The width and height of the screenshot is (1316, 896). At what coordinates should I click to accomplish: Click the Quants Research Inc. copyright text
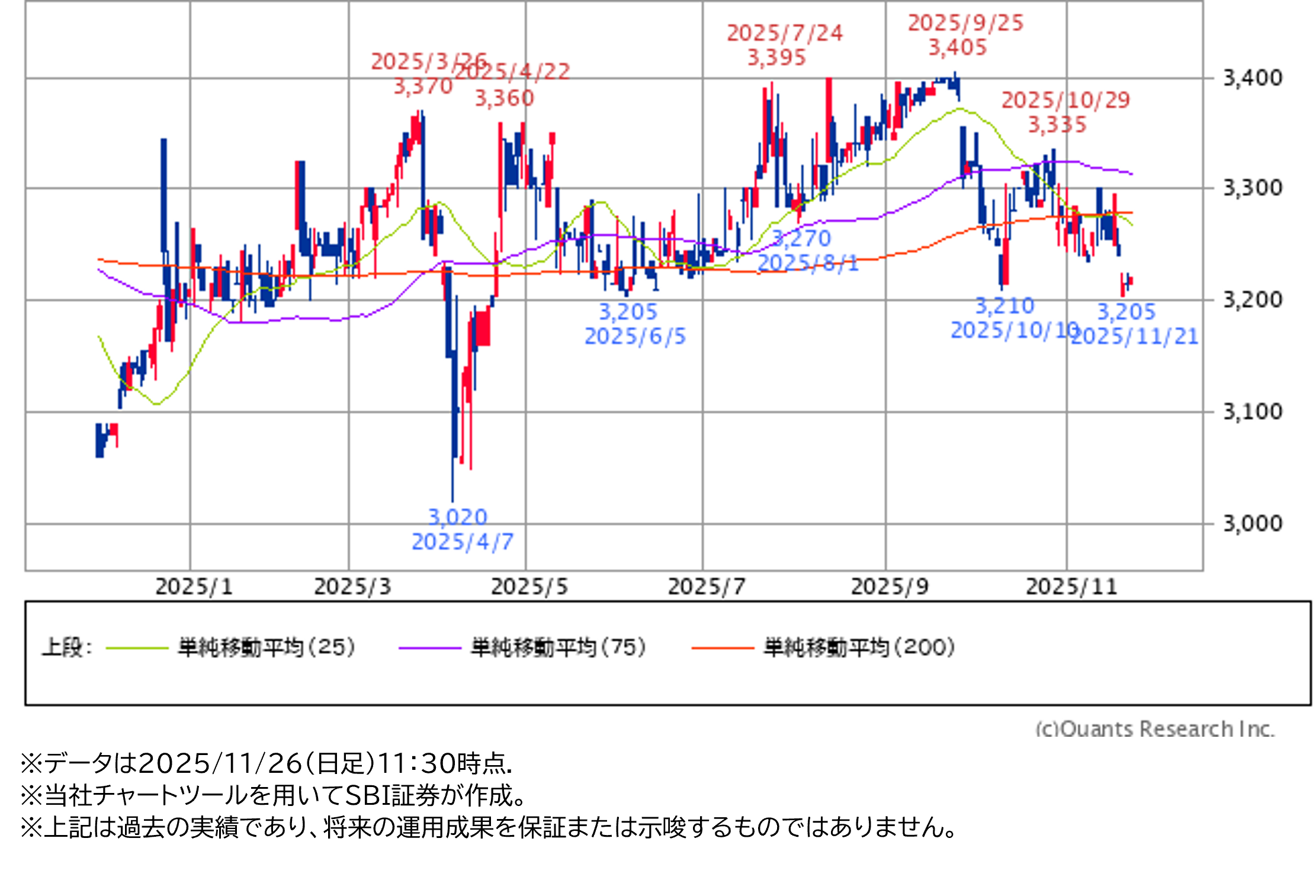click(x=1154, y=728)
